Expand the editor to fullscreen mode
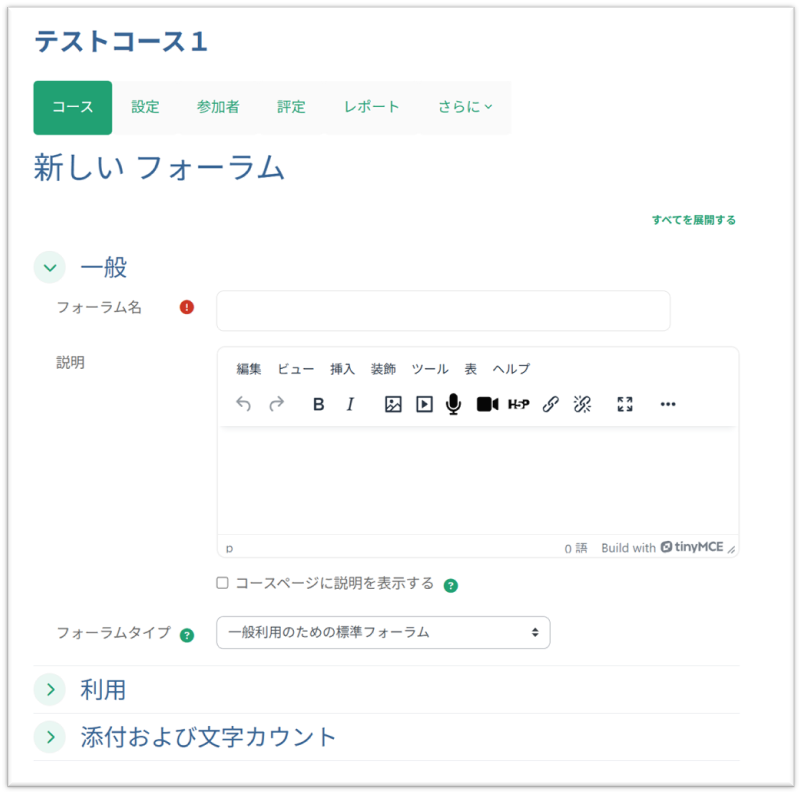The image size is (801, 794). click(624, 404)
